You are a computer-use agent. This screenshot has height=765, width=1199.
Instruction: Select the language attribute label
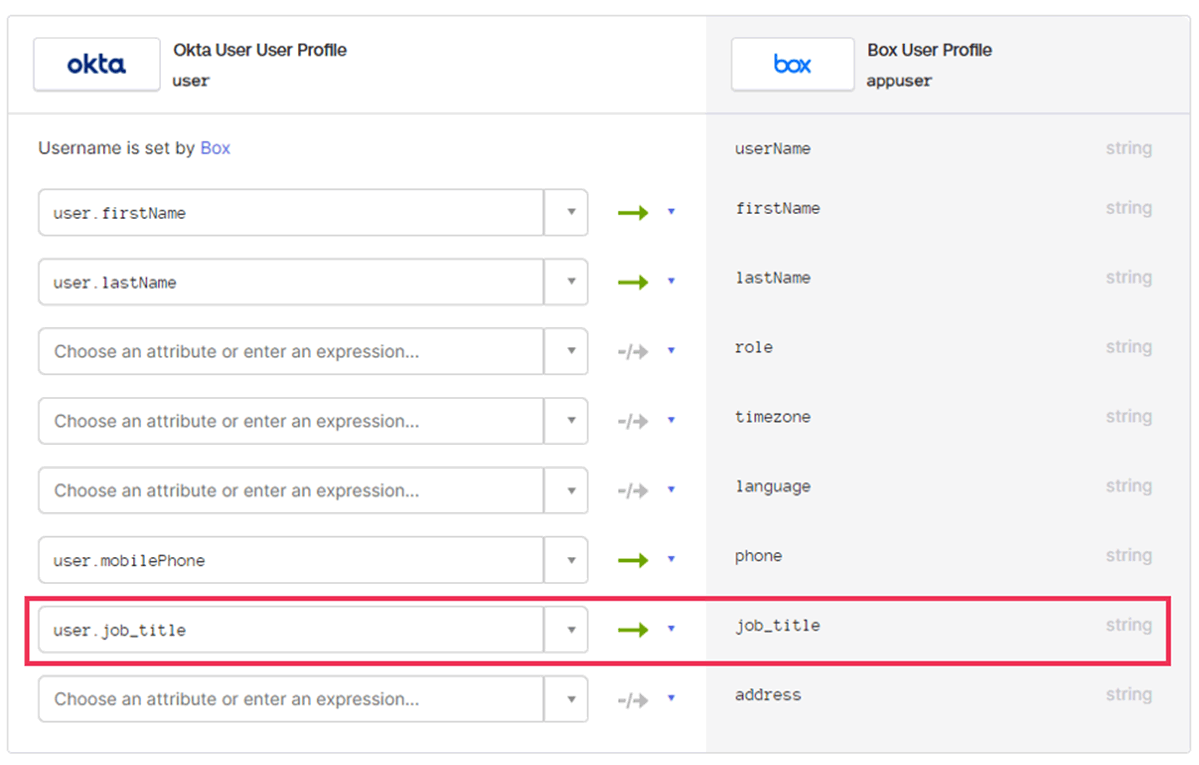(772, 487)
